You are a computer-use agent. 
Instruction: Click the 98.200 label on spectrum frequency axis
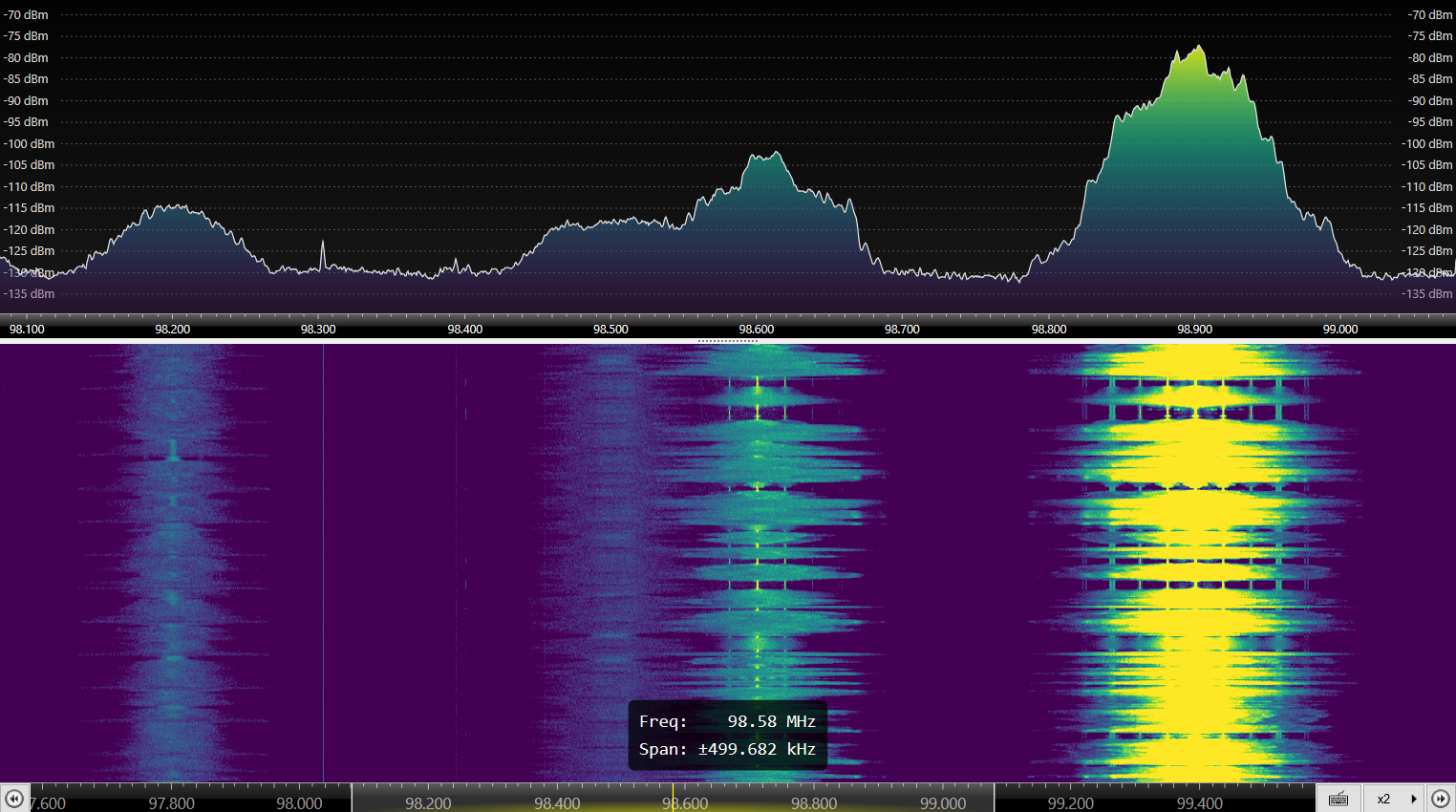click(x=172, y=329)
